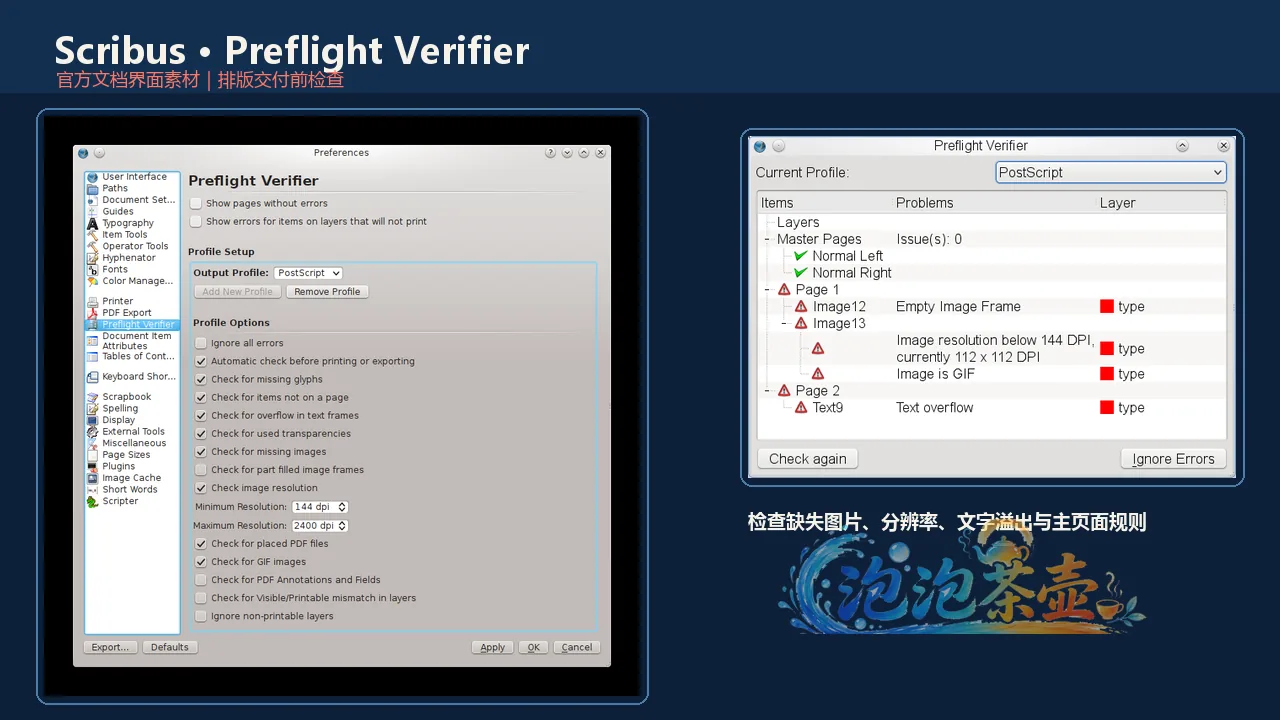The width and height of the screenshot is (1280, 720).
Task: Click the Defaults button
Action: pos(170,647)
